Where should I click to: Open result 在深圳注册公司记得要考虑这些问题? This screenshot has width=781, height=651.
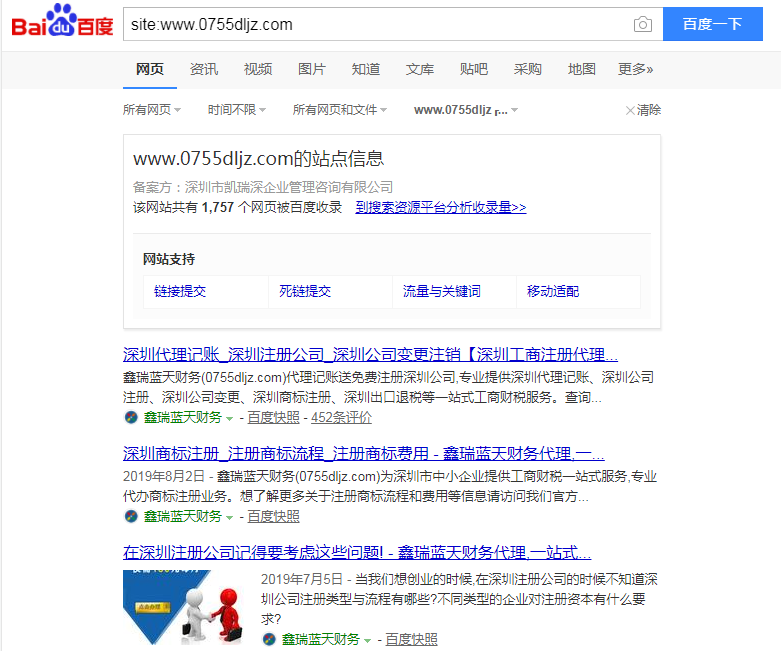[x=357, y=552]
